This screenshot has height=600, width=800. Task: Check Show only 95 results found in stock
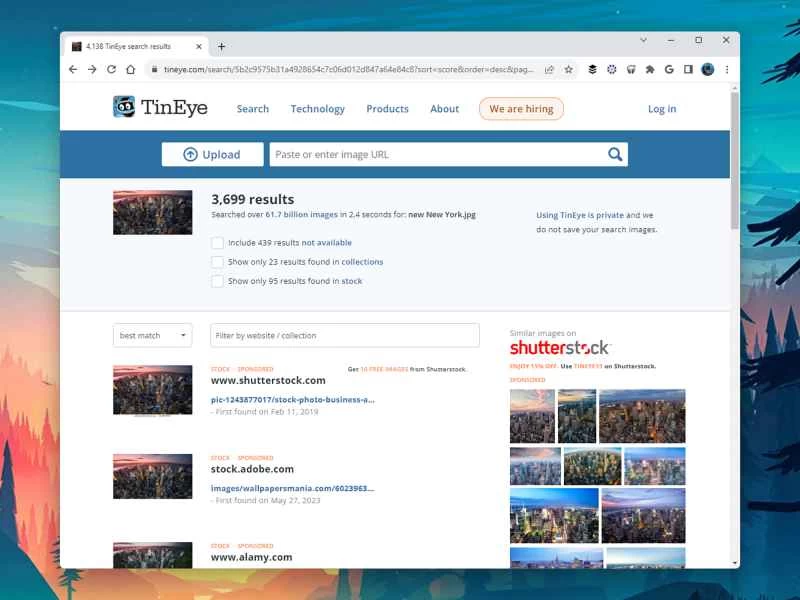[217, 281]
